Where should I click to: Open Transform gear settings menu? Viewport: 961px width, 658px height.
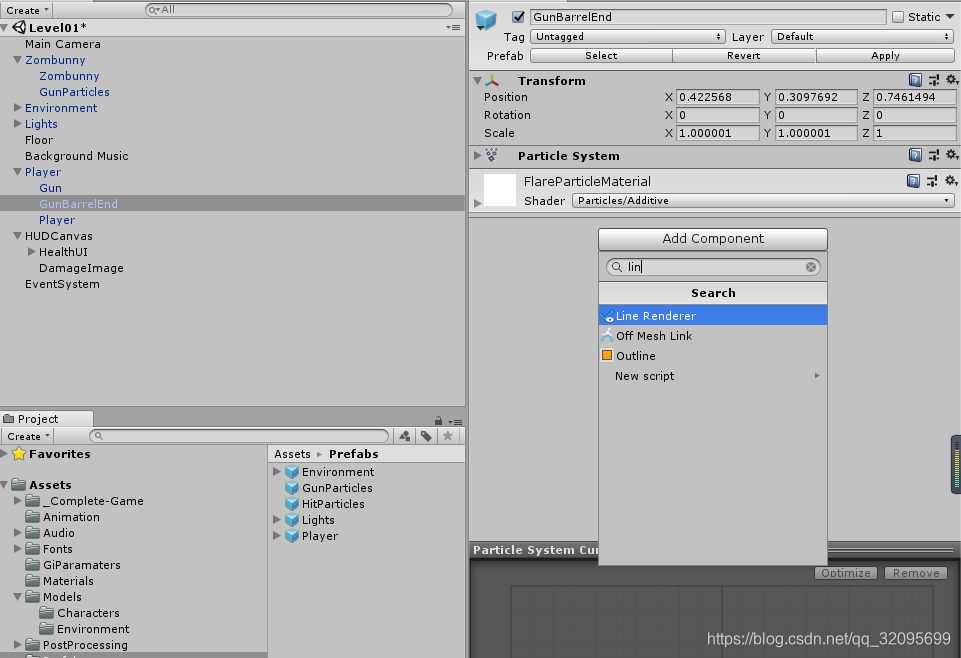click(951, 80)
